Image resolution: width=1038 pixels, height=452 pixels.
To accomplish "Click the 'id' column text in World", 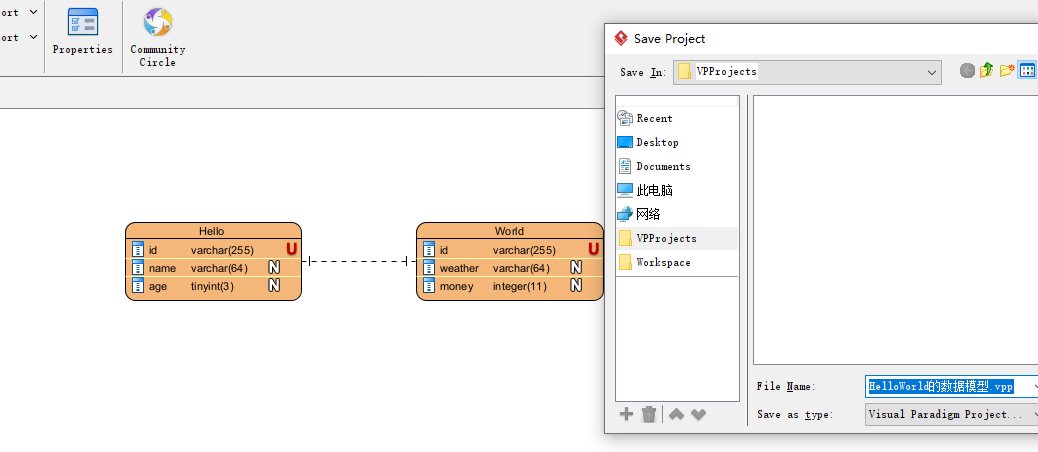I will point(444,250).
